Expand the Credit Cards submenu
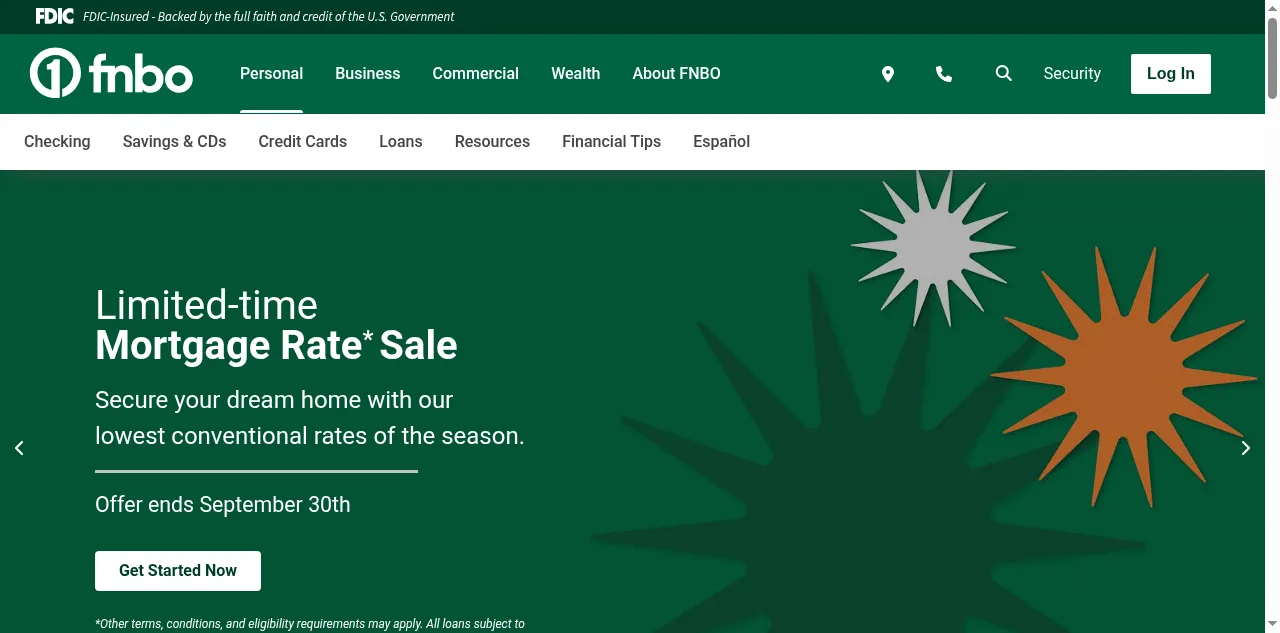The height and width of the screenshot is (633, 1280). [302, 141]
